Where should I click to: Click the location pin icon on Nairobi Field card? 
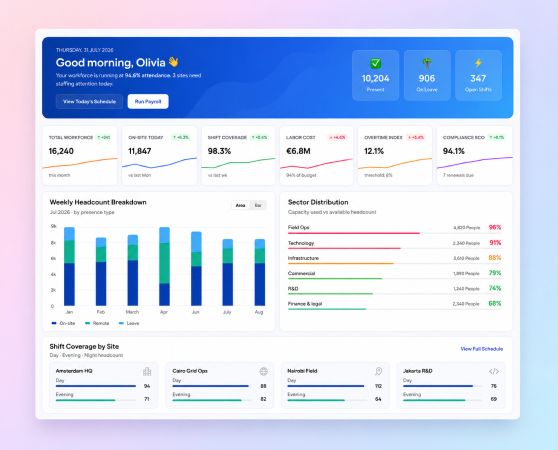[379, 371]
